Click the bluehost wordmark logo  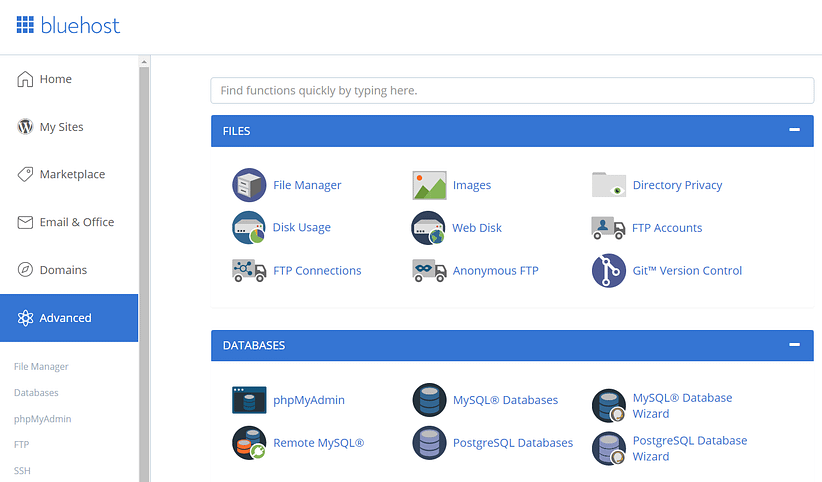(80, 25)
